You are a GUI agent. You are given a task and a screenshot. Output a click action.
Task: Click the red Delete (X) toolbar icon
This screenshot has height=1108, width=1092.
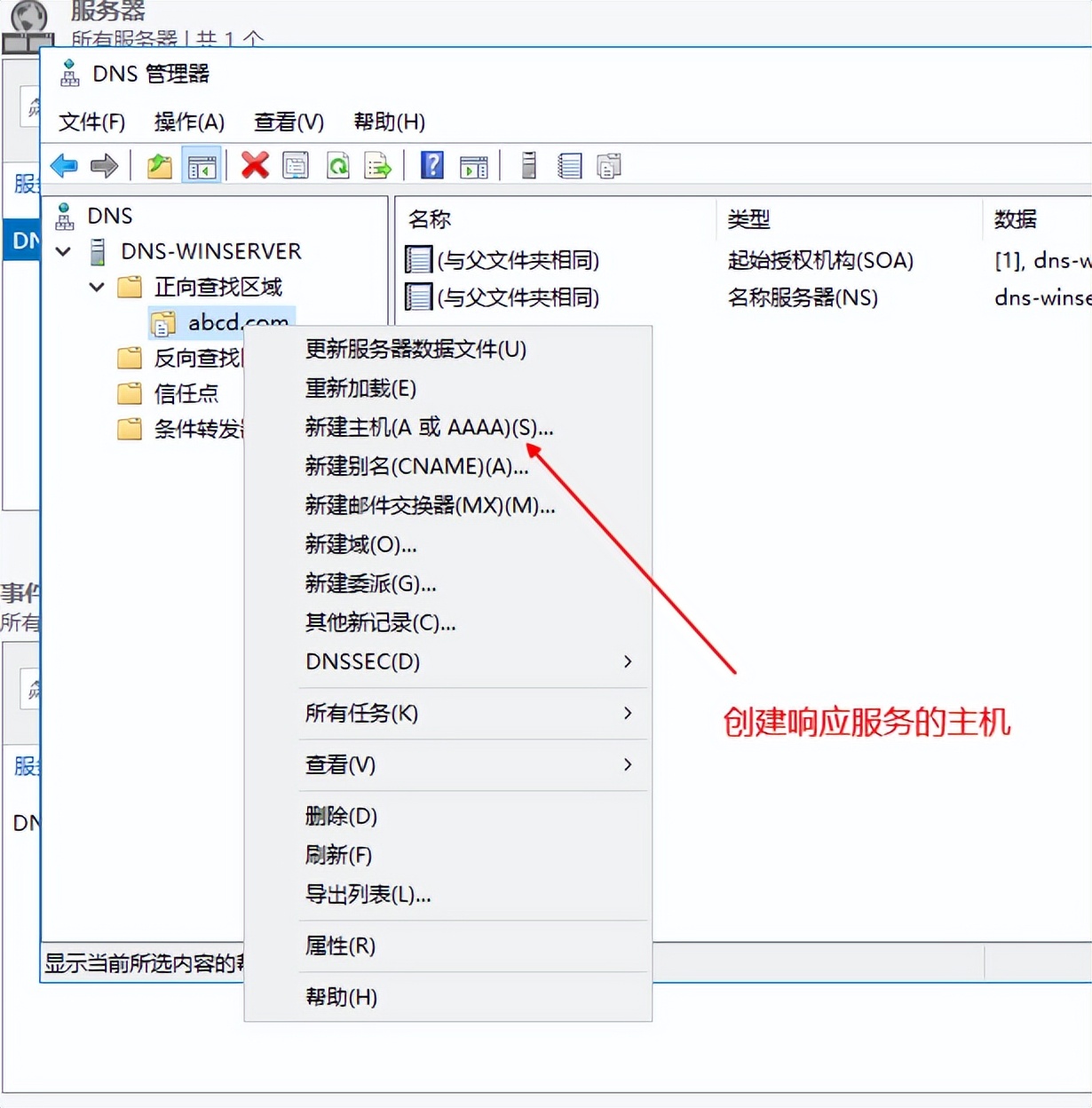tap(254, 165)
